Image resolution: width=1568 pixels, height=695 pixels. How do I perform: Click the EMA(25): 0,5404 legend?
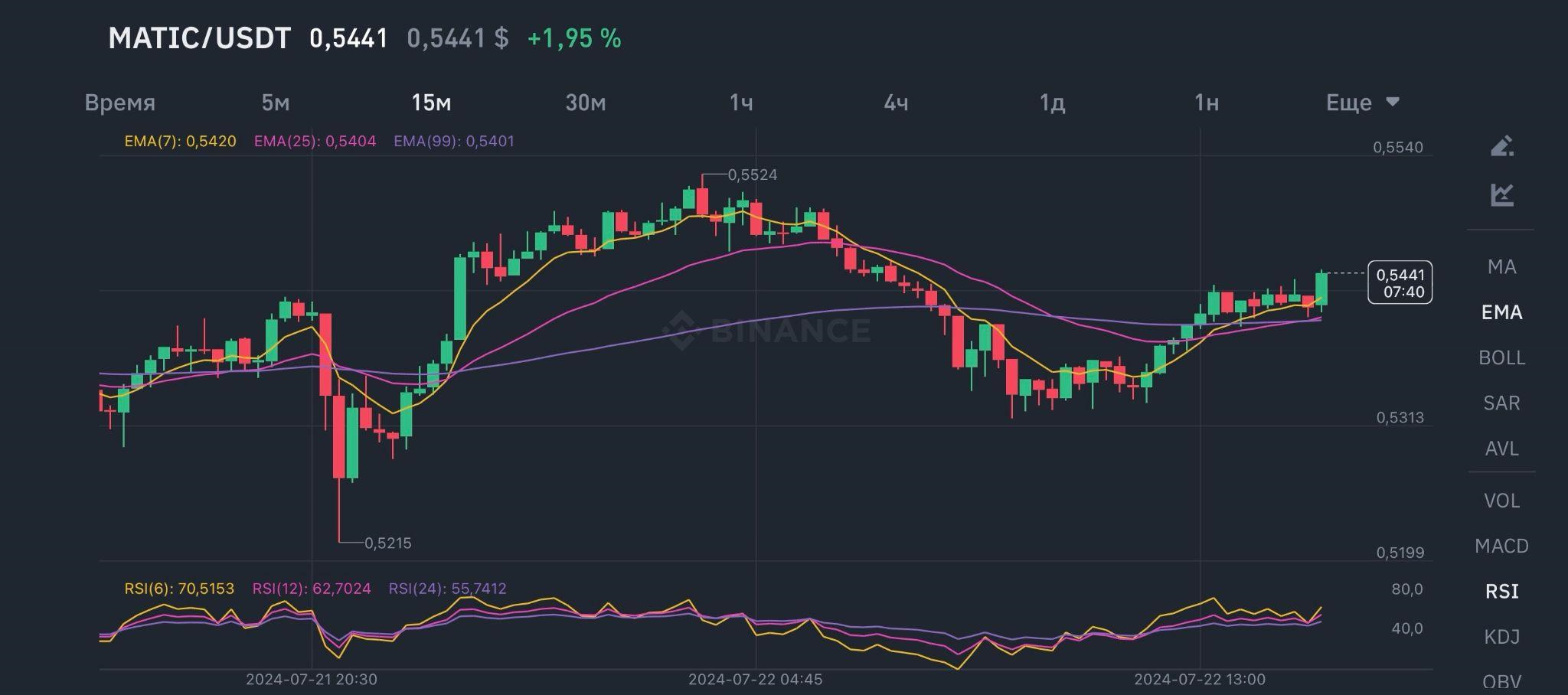click(x=315, y=141)
